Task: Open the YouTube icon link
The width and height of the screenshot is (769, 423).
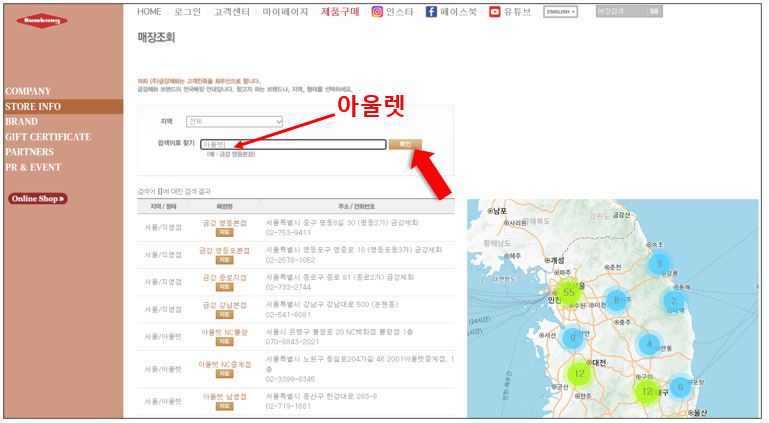Action: pos(495,11)
